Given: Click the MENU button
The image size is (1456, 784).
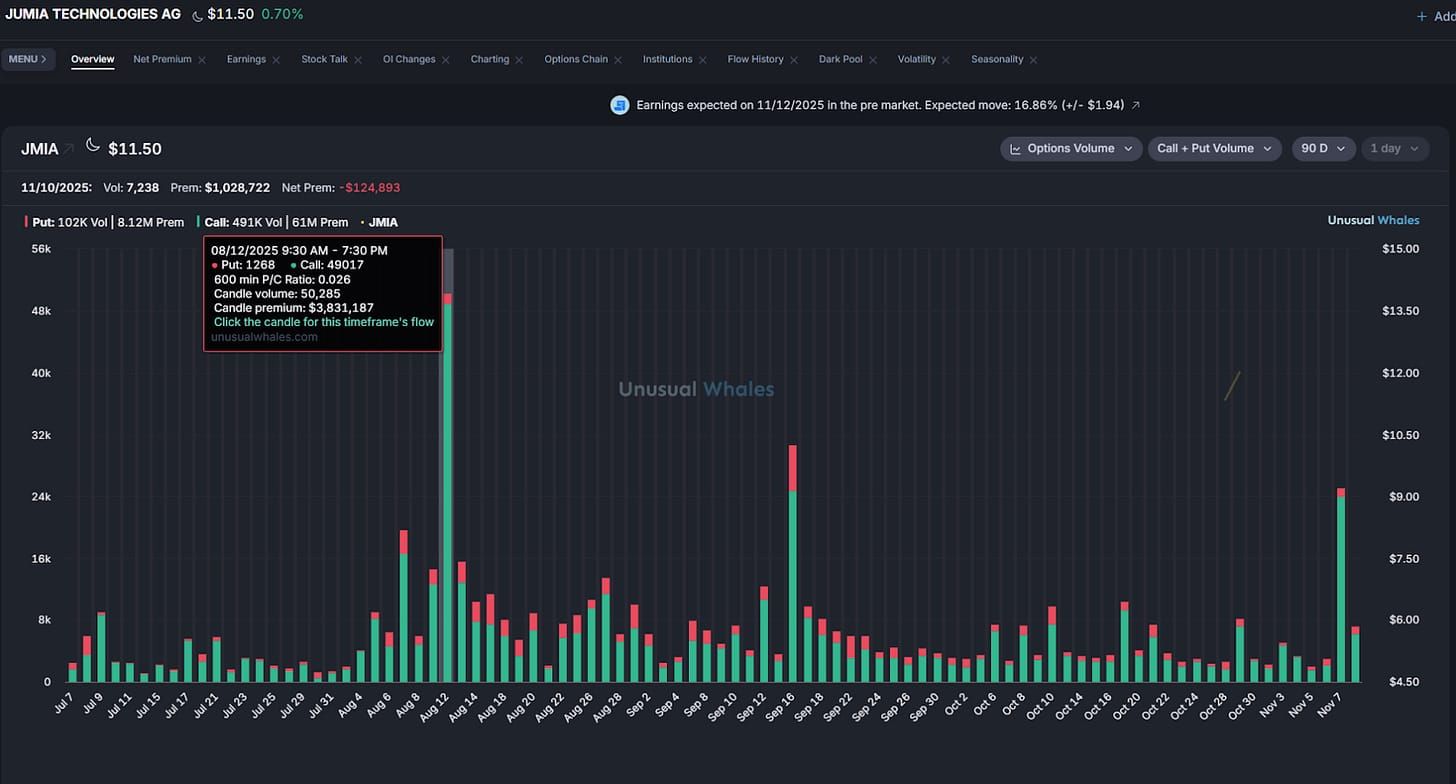Looking at the screenshot, I should 28,60.
